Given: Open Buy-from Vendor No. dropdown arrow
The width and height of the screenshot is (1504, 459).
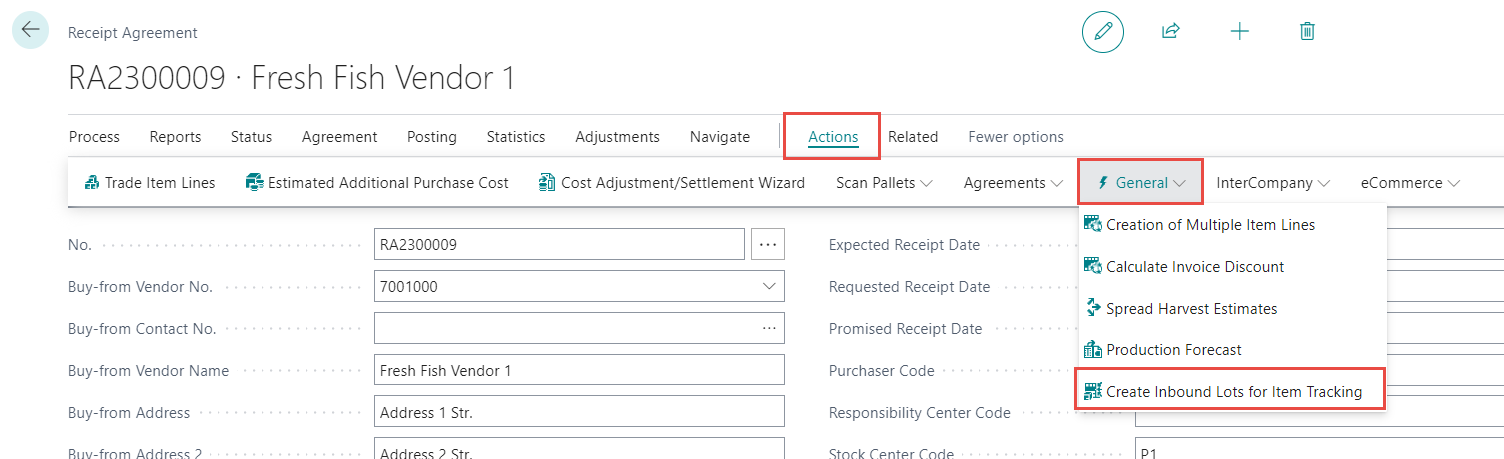Looking at the screenshot, I should 769,287.
